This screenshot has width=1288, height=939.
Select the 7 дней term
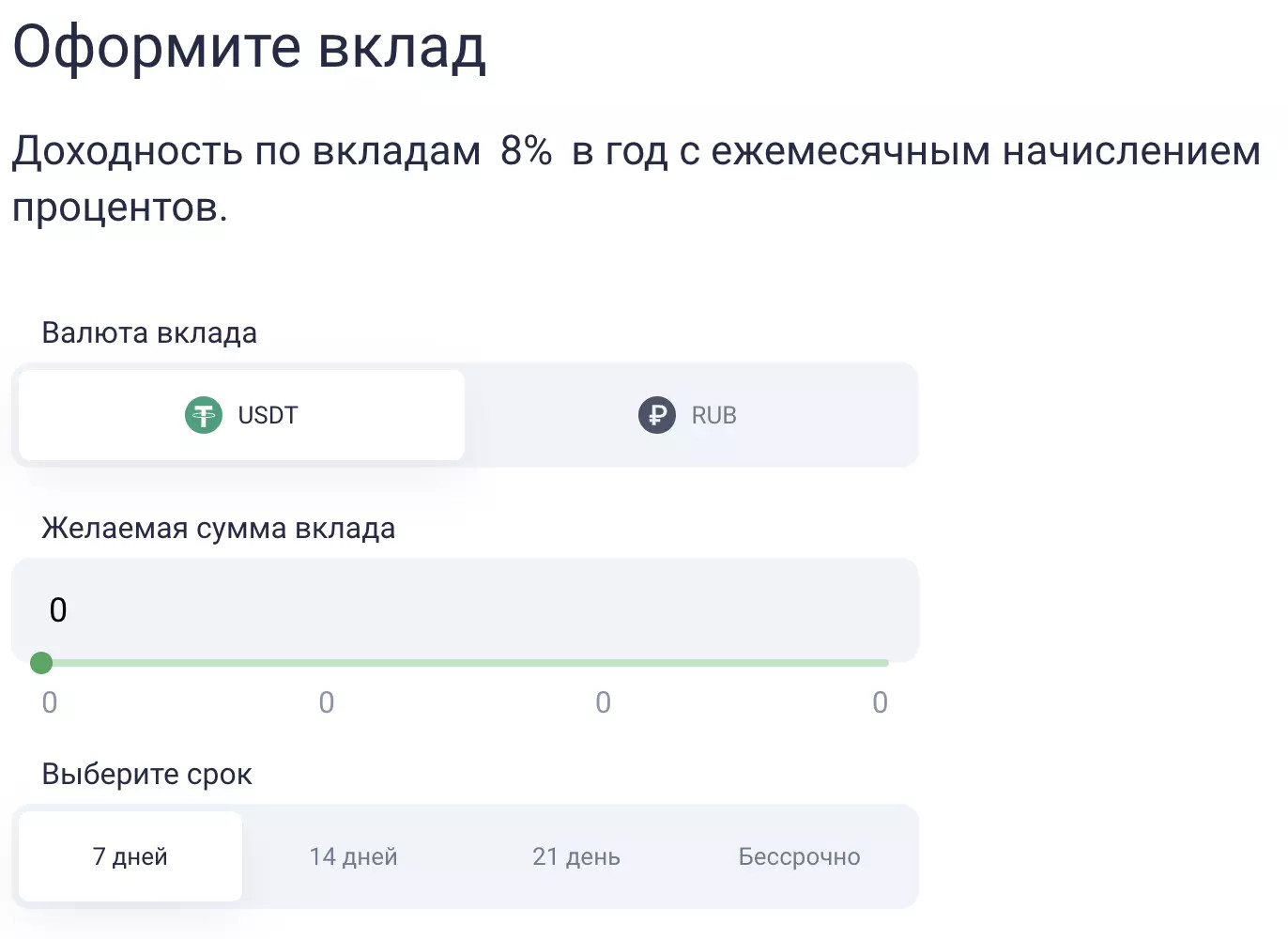[x=130, y=856]
